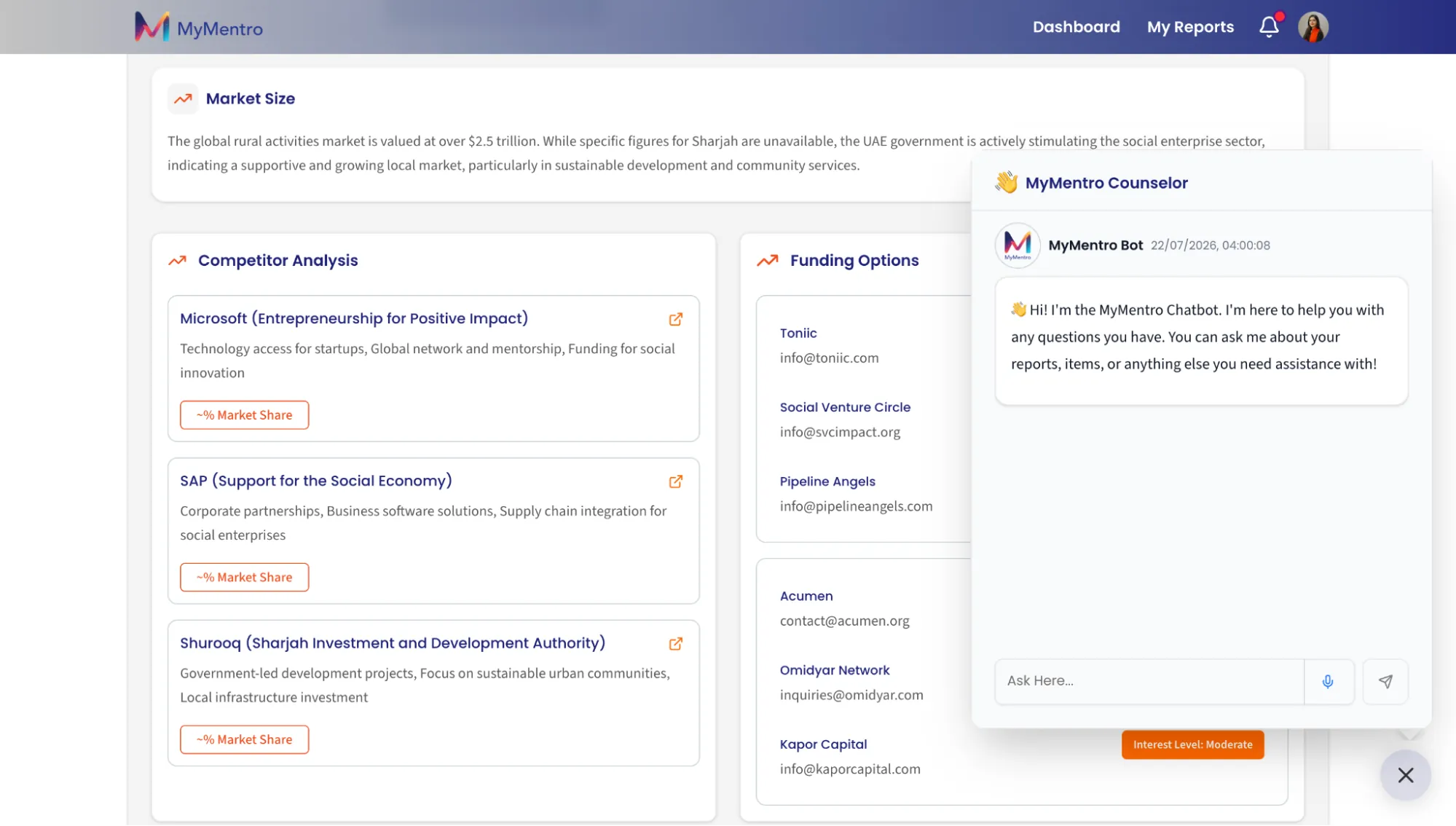
Task: Click info@kaporcapital.com email
Action: (850, 769)
